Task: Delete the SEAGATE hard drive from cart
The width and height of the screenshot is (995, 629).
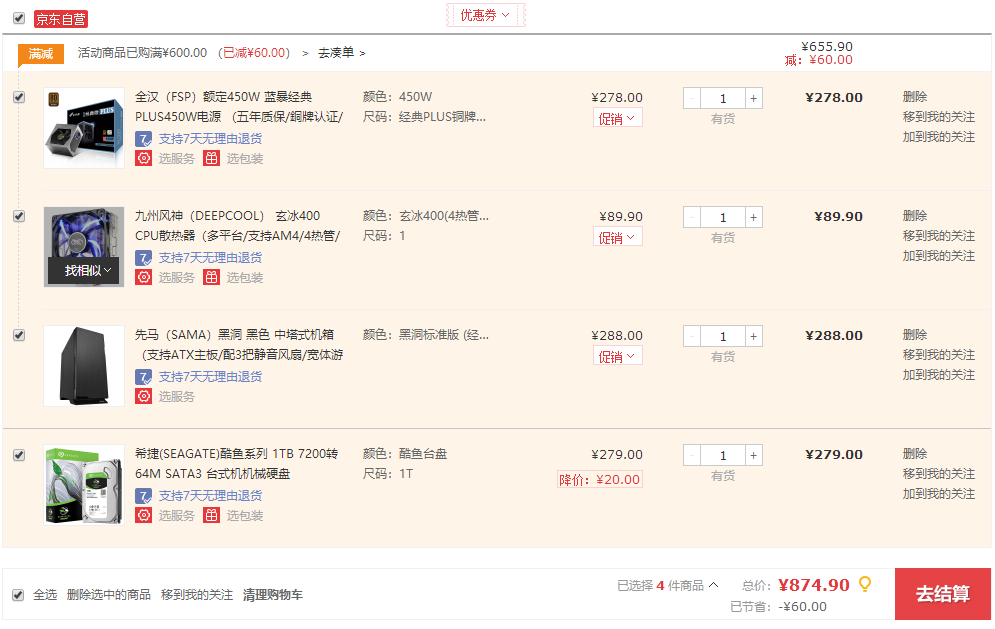Action: 914,453
